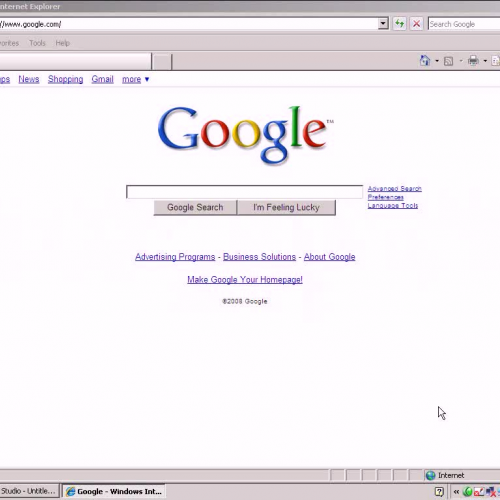Open the Home button dropdown arrow
This screenshot has width=500, height=500.
[x=437, y=61]
